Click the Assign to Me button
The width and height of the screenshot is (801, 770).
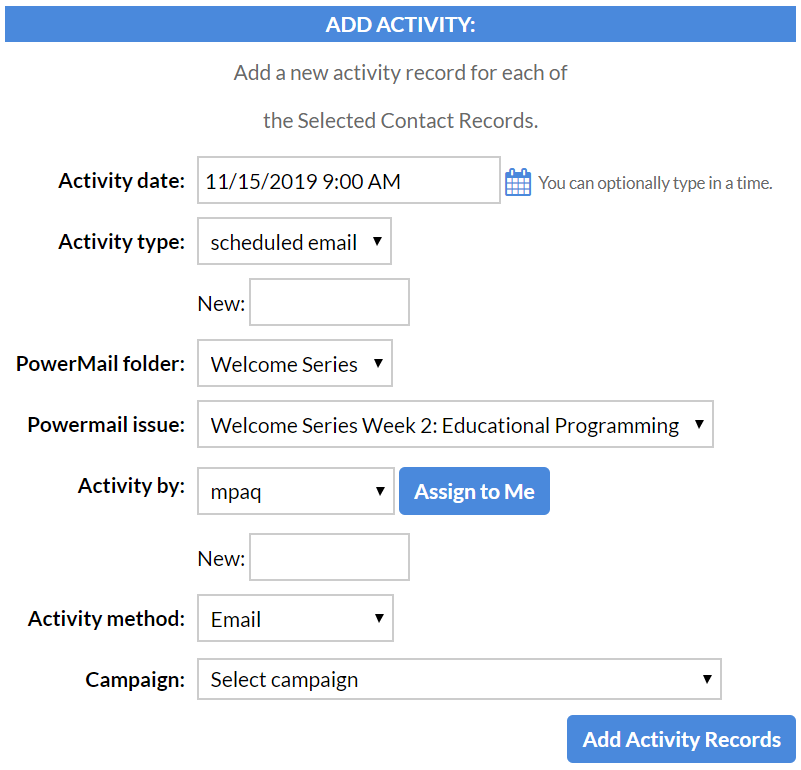474,491
